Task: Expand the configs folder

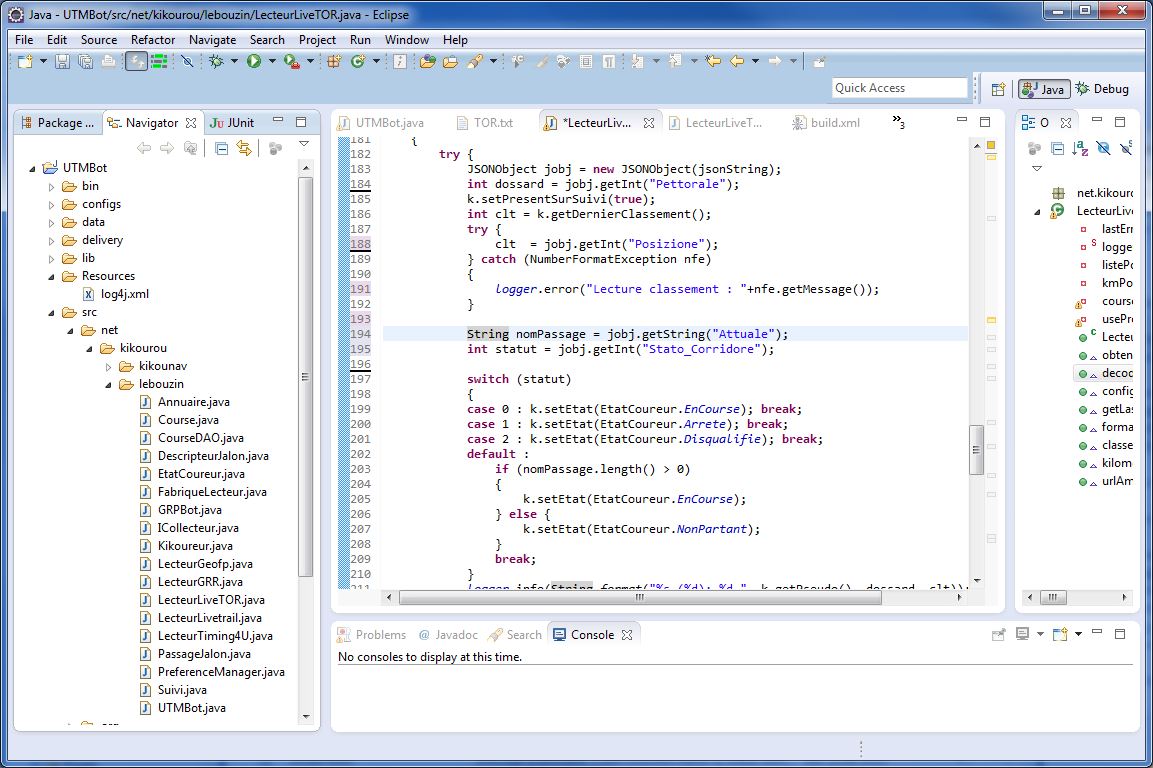Action: (x=53, y=204)
